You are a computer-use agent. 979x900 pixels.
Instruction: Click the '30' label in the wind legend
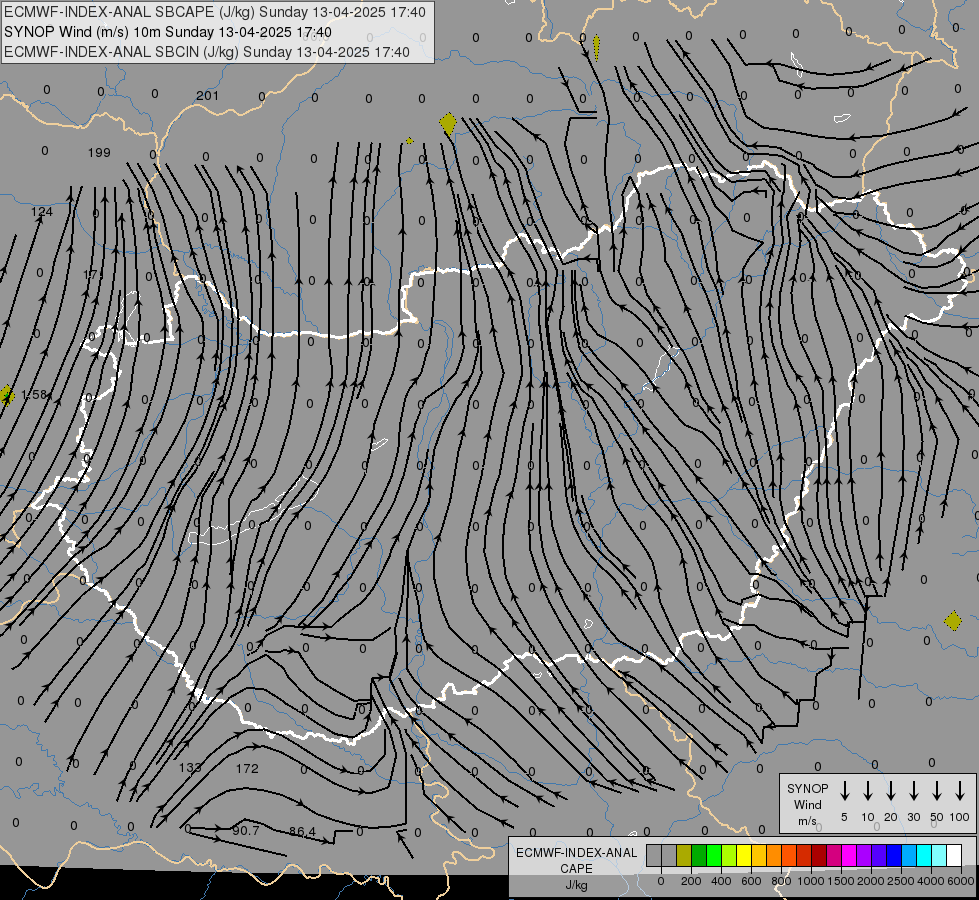tap(913, 817)
